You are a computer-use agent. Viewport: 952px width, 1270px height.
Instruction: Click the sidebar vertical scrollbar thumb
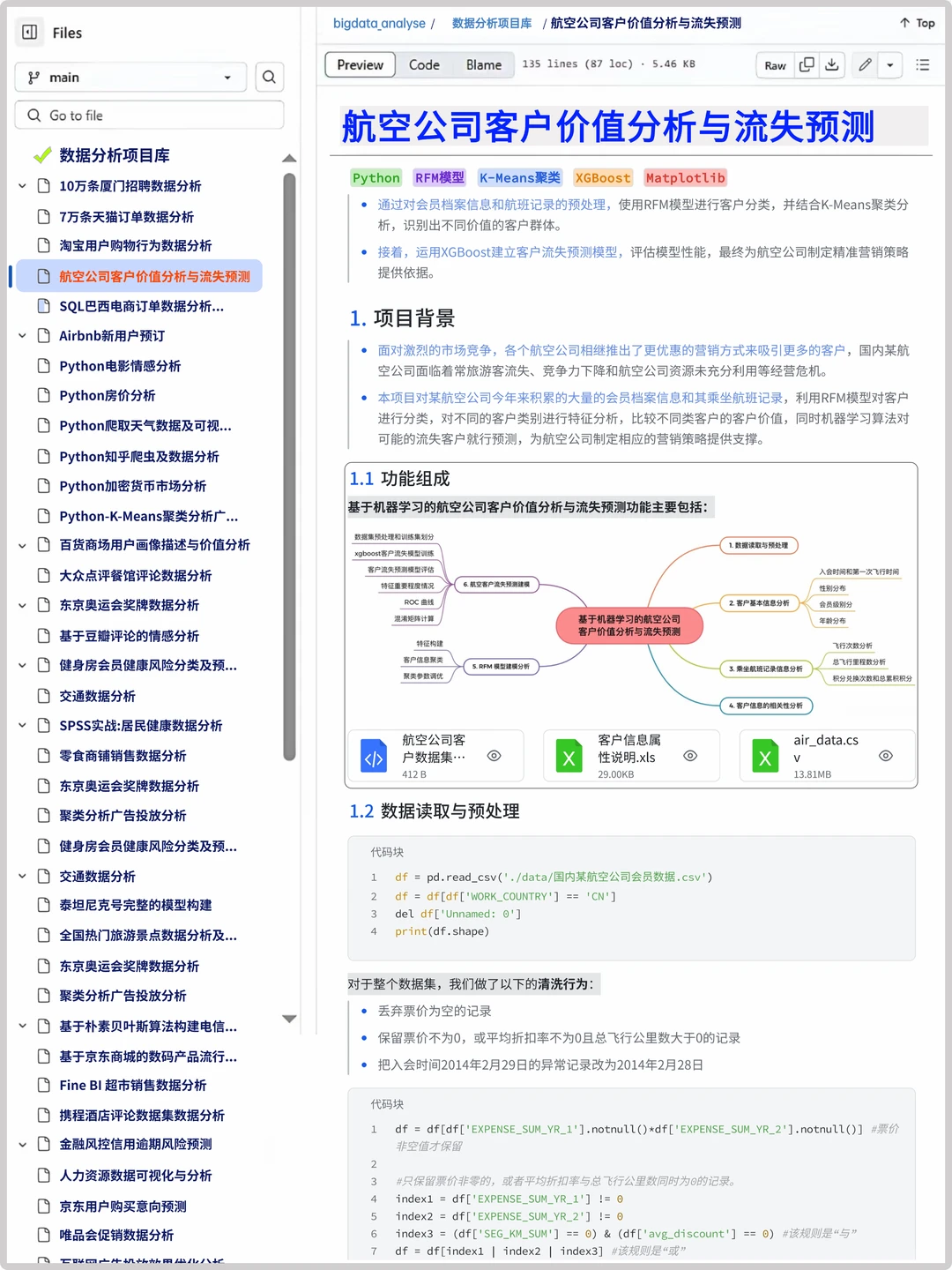pyautogui.click(x=289, y=467)
